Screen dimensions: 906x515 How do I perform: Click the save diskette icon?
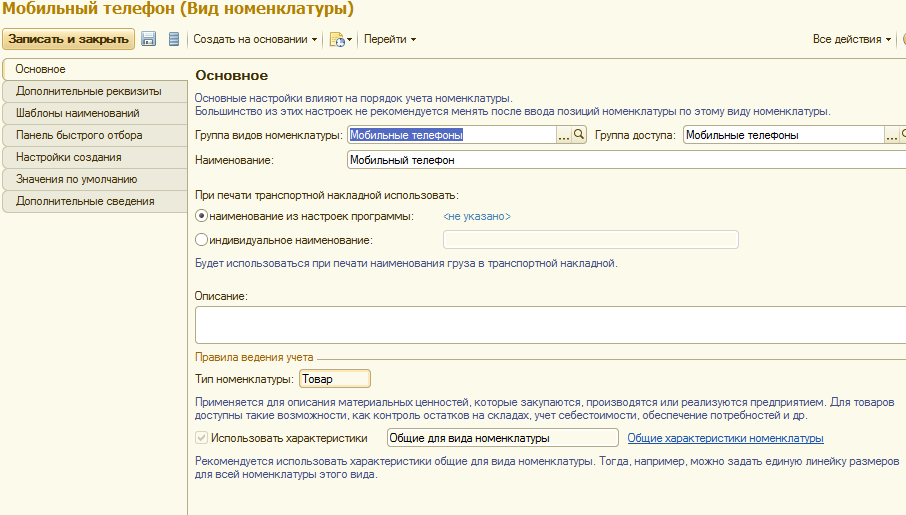[x=149, y=39]
